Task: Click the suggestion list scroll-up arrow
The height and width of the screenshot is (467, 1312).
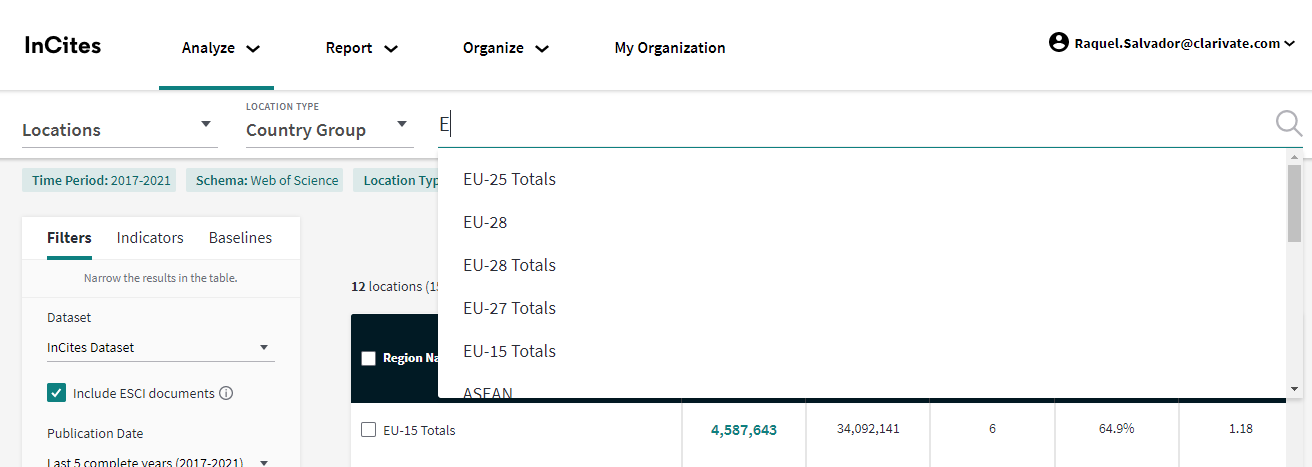Action: (x=1294, y=158)
